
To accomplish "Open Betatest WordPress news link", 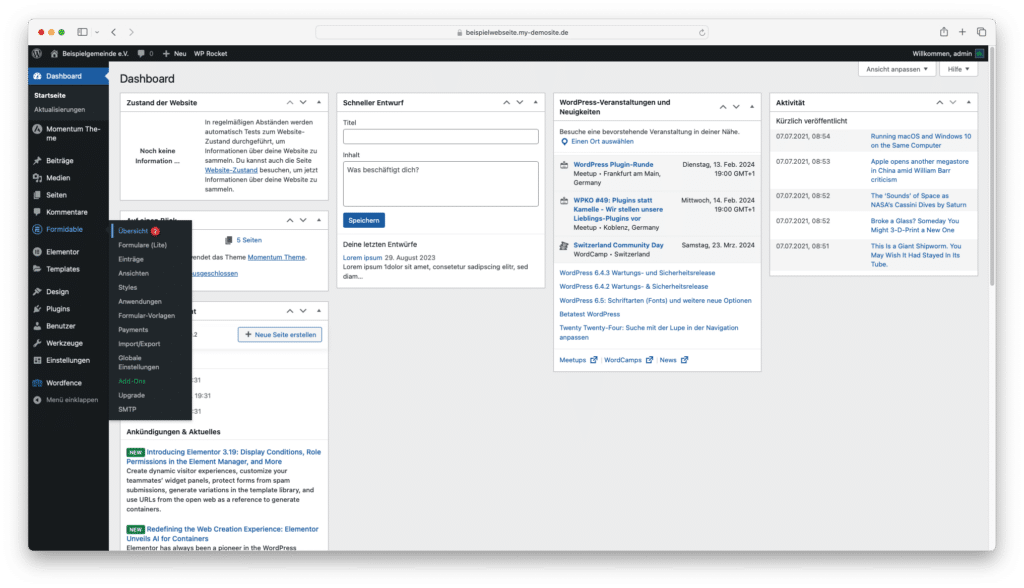I will [x=590, y=314].
